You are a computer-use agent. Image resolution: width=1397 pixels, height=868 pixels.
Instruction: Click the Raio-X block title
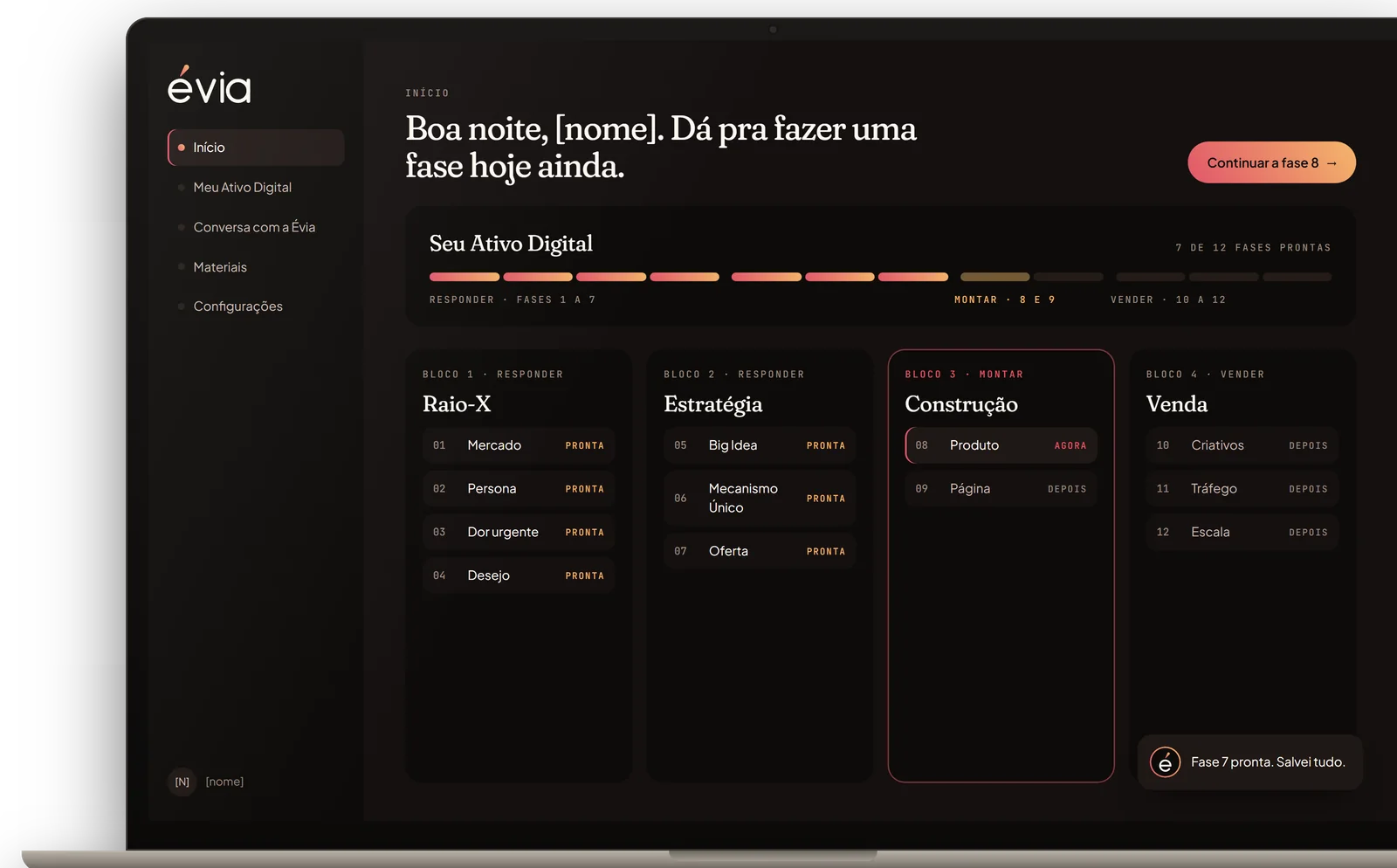(x=457, y=404)
